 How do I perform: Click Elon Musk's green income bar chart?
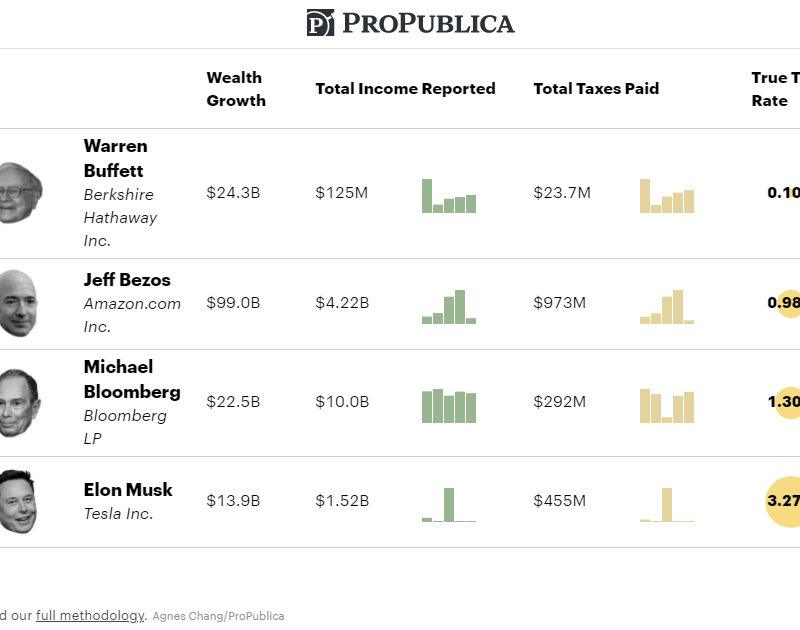click(x=449, y=504)
